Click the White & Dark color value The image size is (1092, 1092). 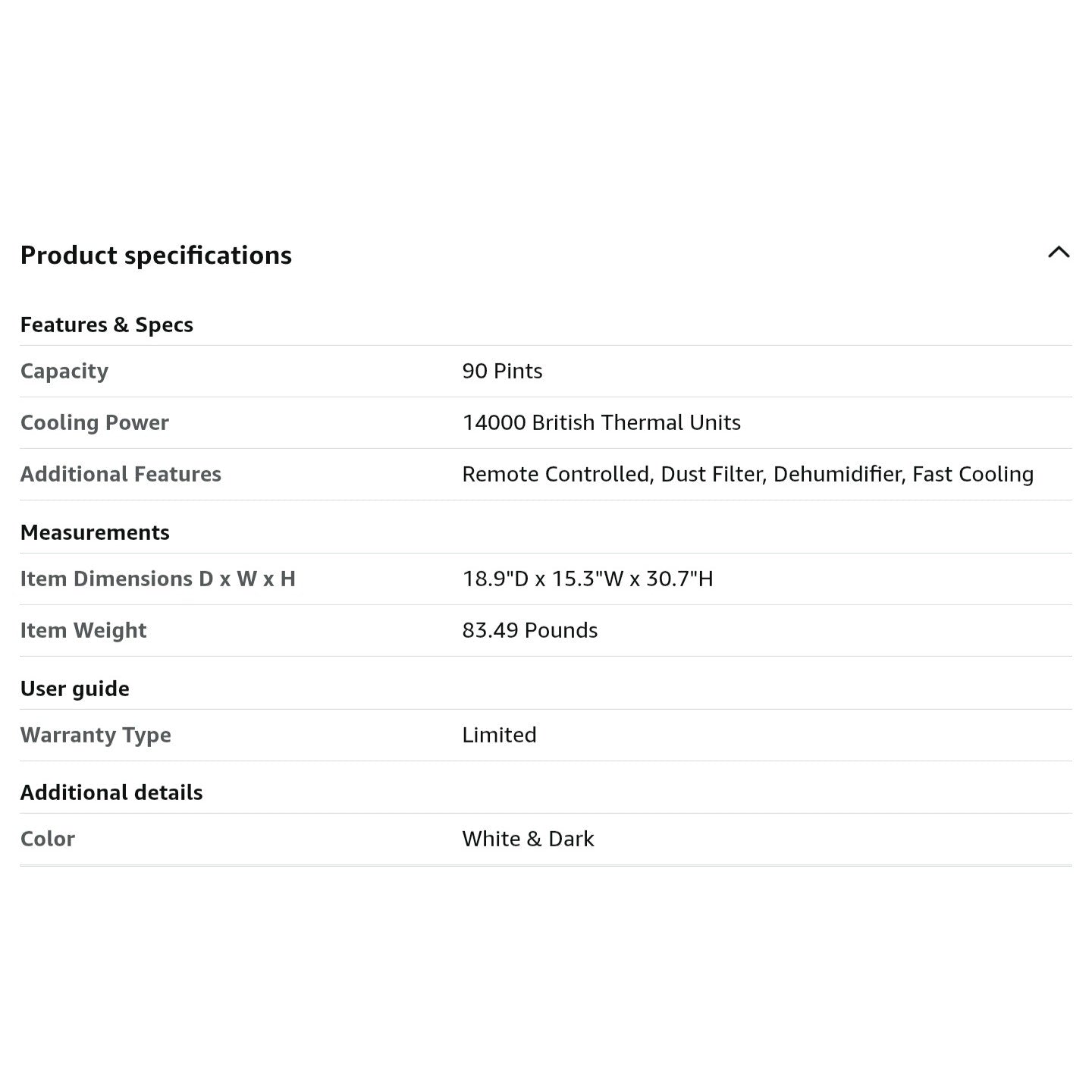[x=528, y=839]
